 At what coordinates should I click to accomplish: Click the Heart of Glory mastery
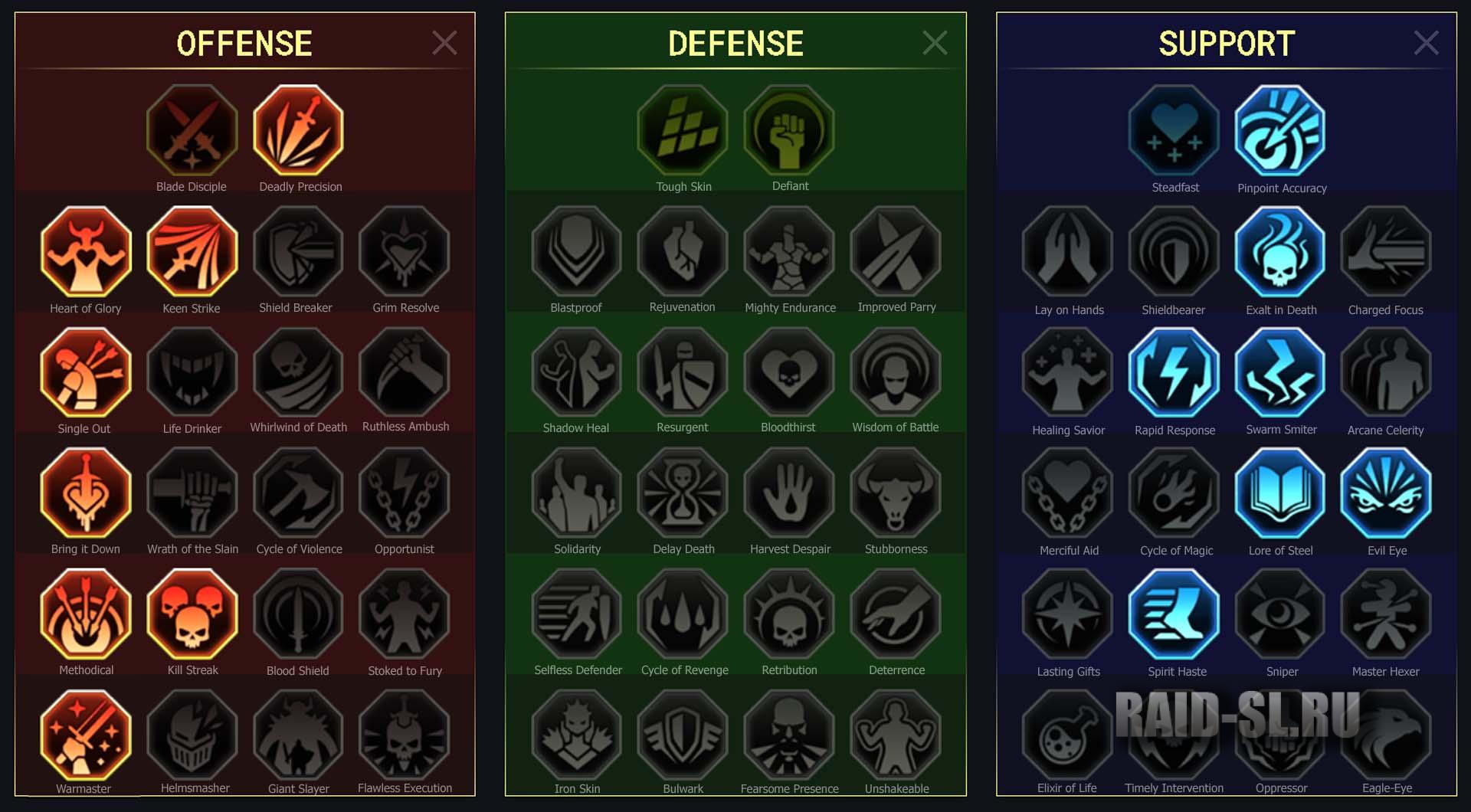(x=86, y=252)
